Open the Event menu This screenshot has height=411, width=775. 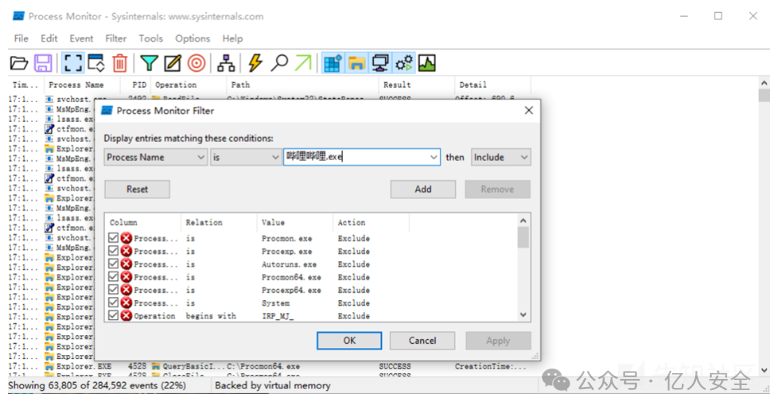(81, 38)
